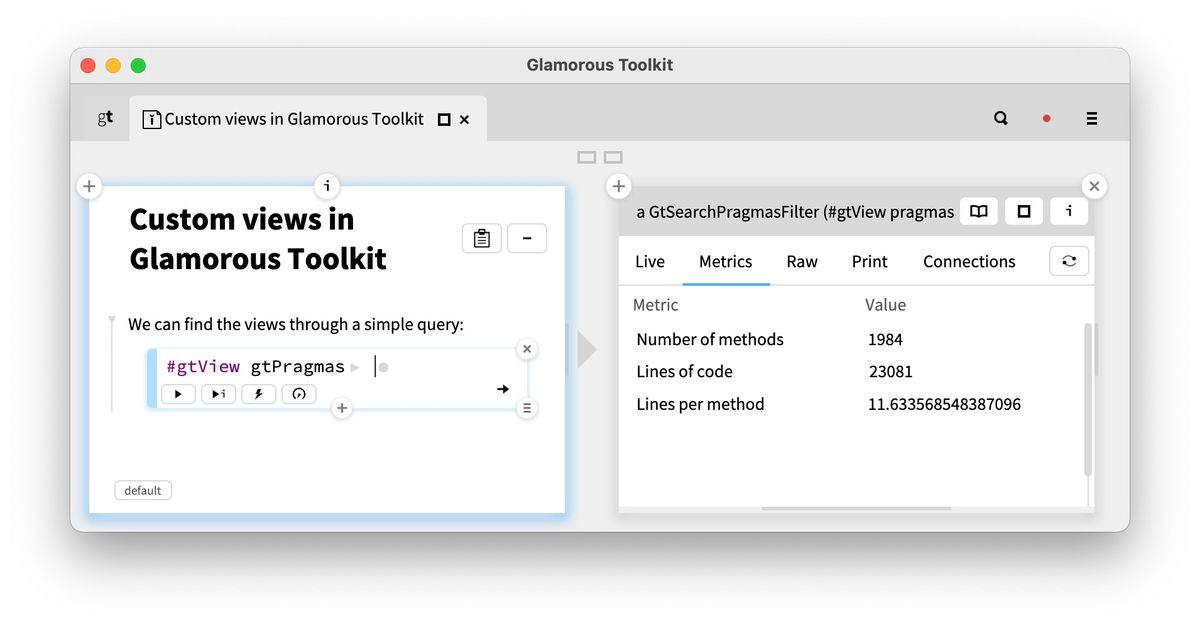Click the value 11.633568548387096
Image resolution: width=1200 pixels, height=625 pixels.
coord(945,404)
